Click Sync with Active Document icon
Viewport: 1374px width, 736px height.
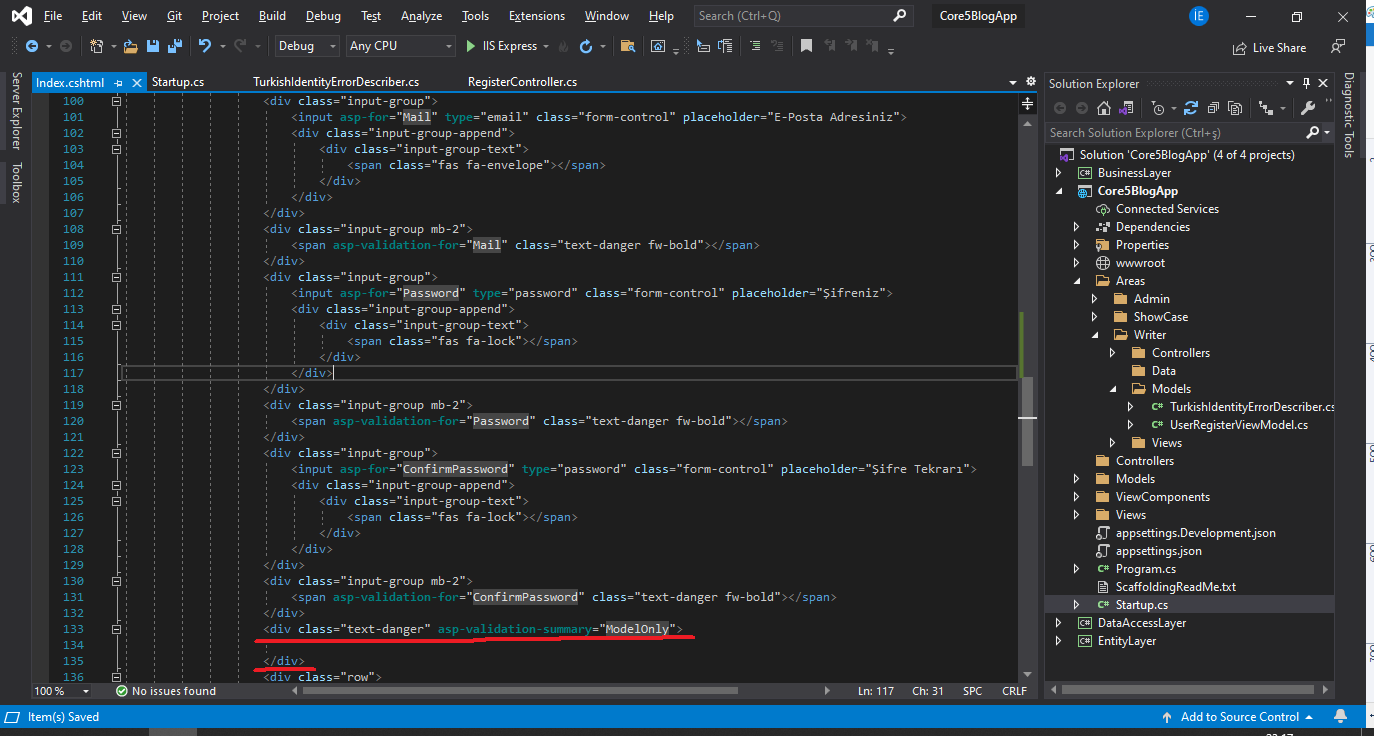click(1190, 108)
